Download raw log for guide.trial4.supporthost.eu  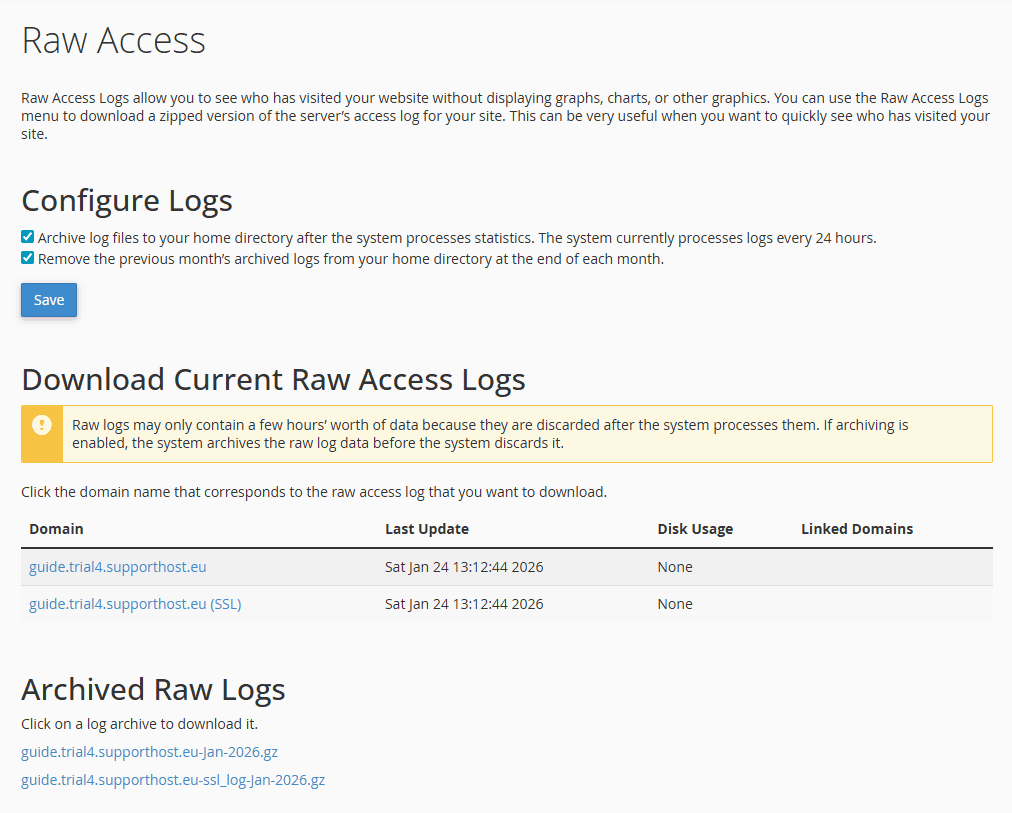click(117, 566)
